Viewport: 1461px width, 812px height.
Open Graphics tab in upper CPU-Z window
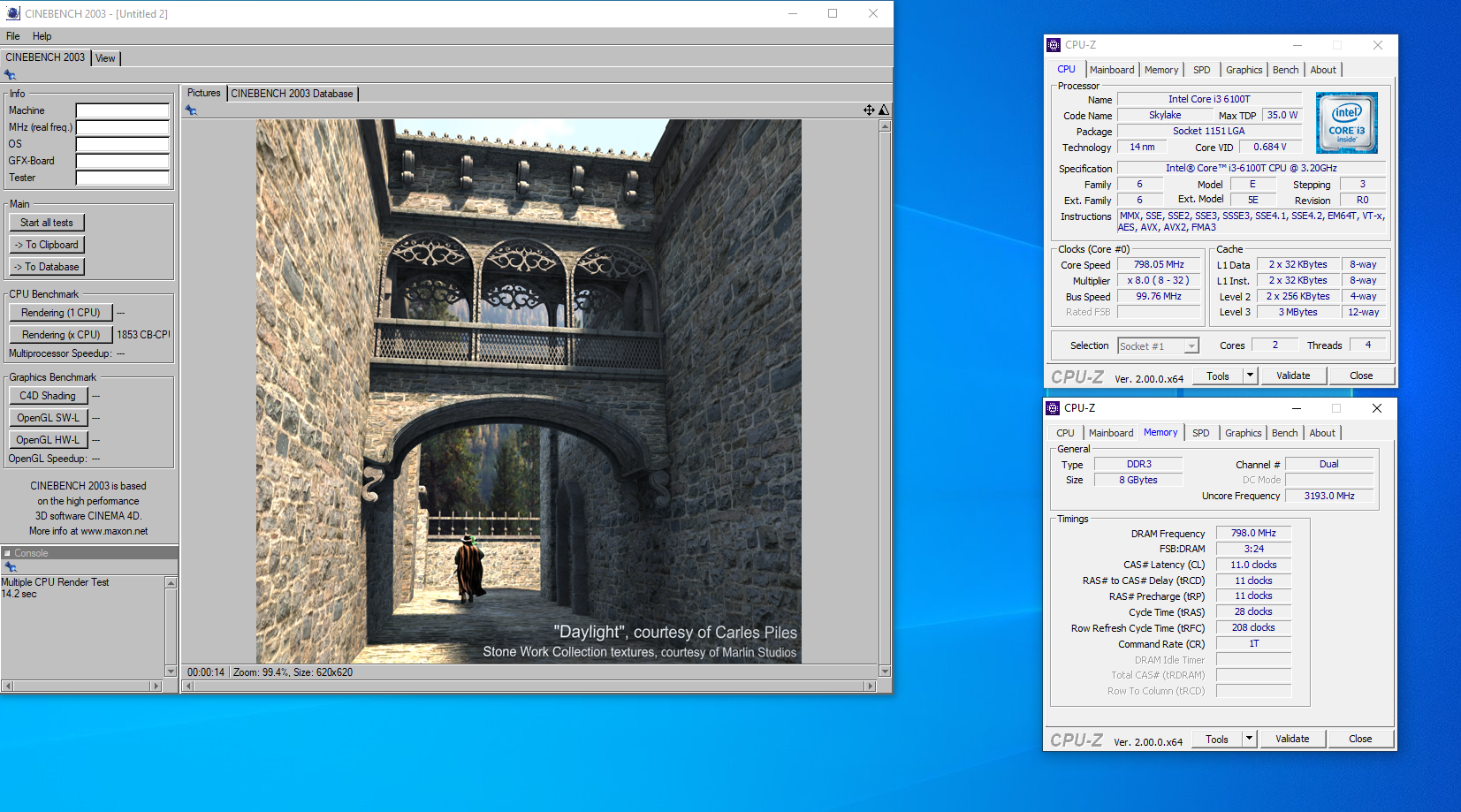pyautogui.click(x=1244, y=70)
